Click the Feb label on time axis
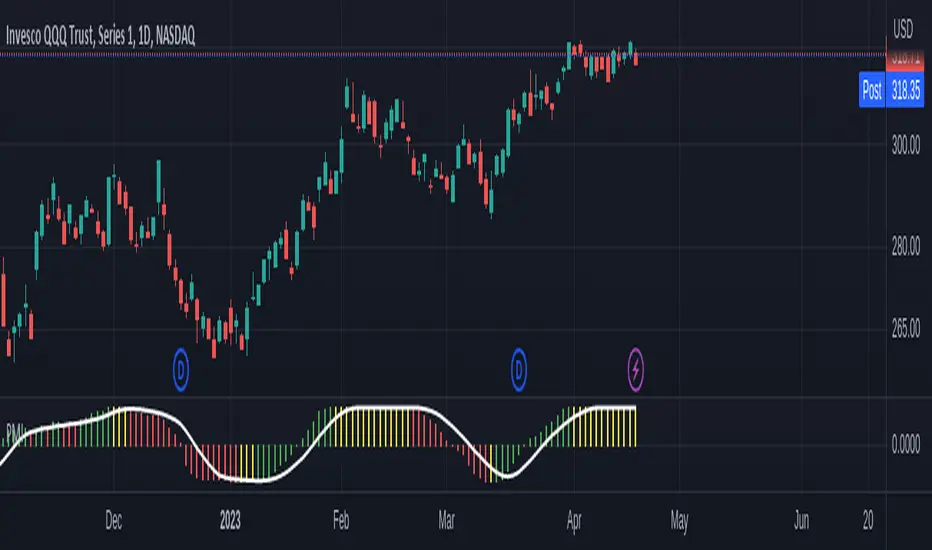The width and height of the screenshot is (932, 550). click(x=341, y=520)
